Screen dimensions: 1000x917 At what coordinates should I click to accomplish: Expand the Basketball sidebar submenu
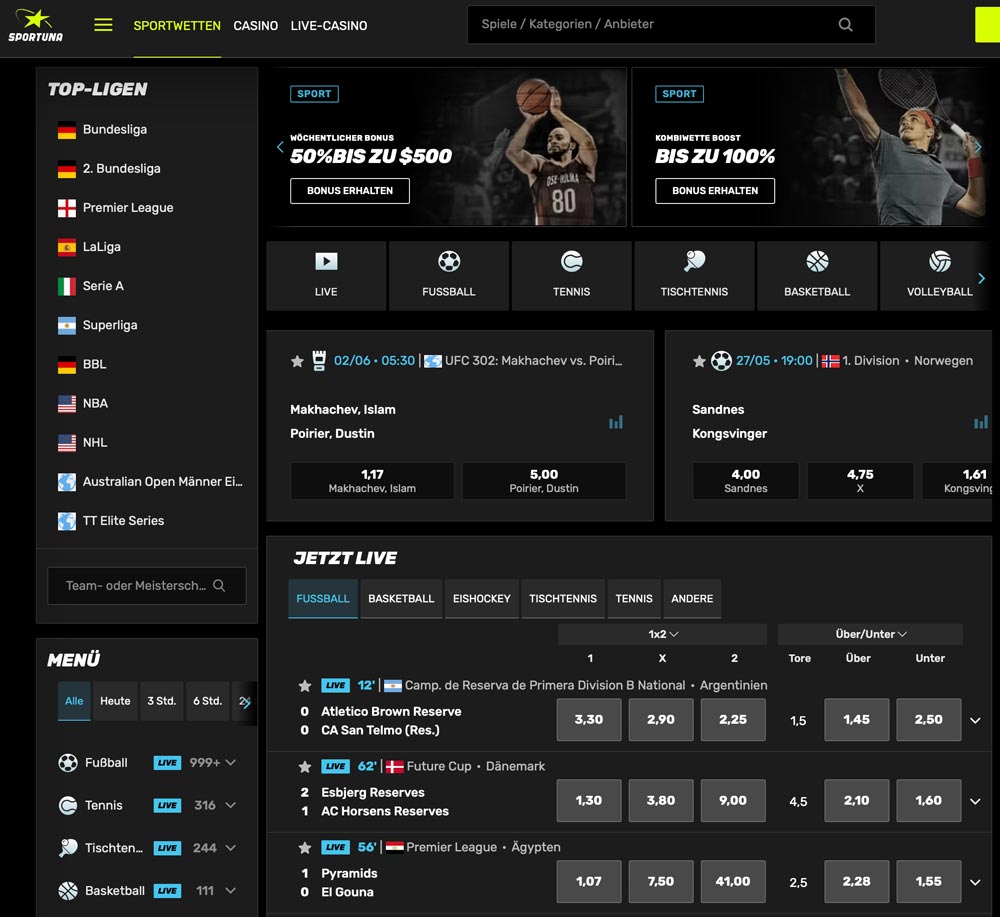click(x=231, y=891)
